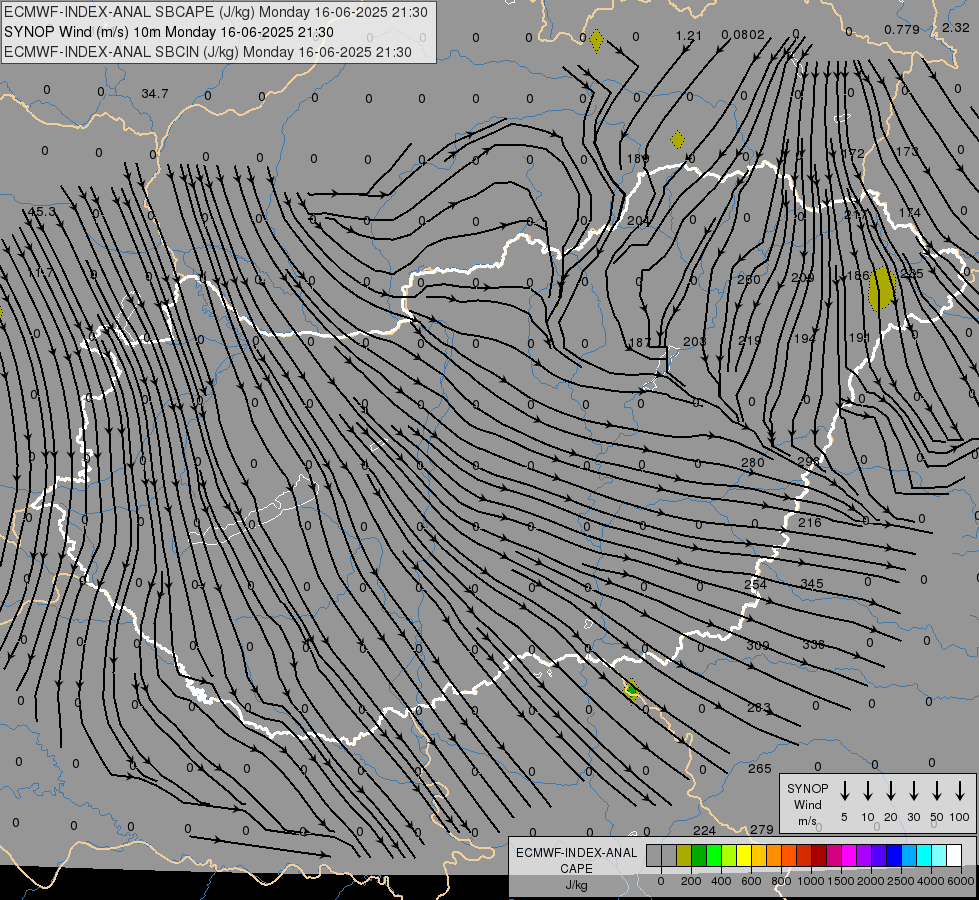Click the map value '204'
979x900 pixels.
(638, 220)
